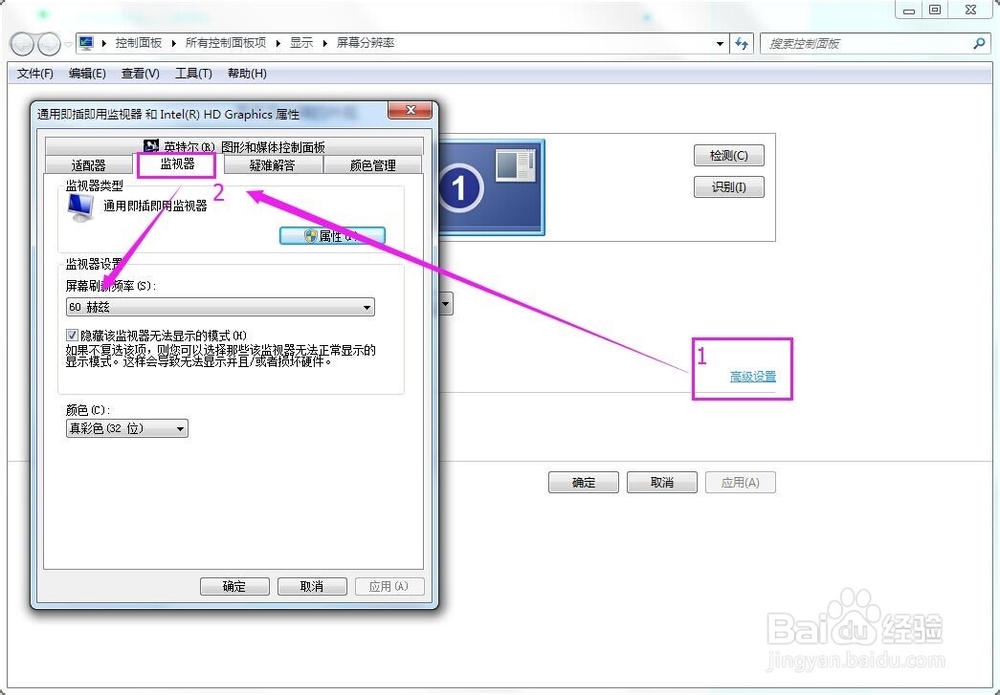
Task: Switch to the 适配器 tab
Action: tap(89, 165)
